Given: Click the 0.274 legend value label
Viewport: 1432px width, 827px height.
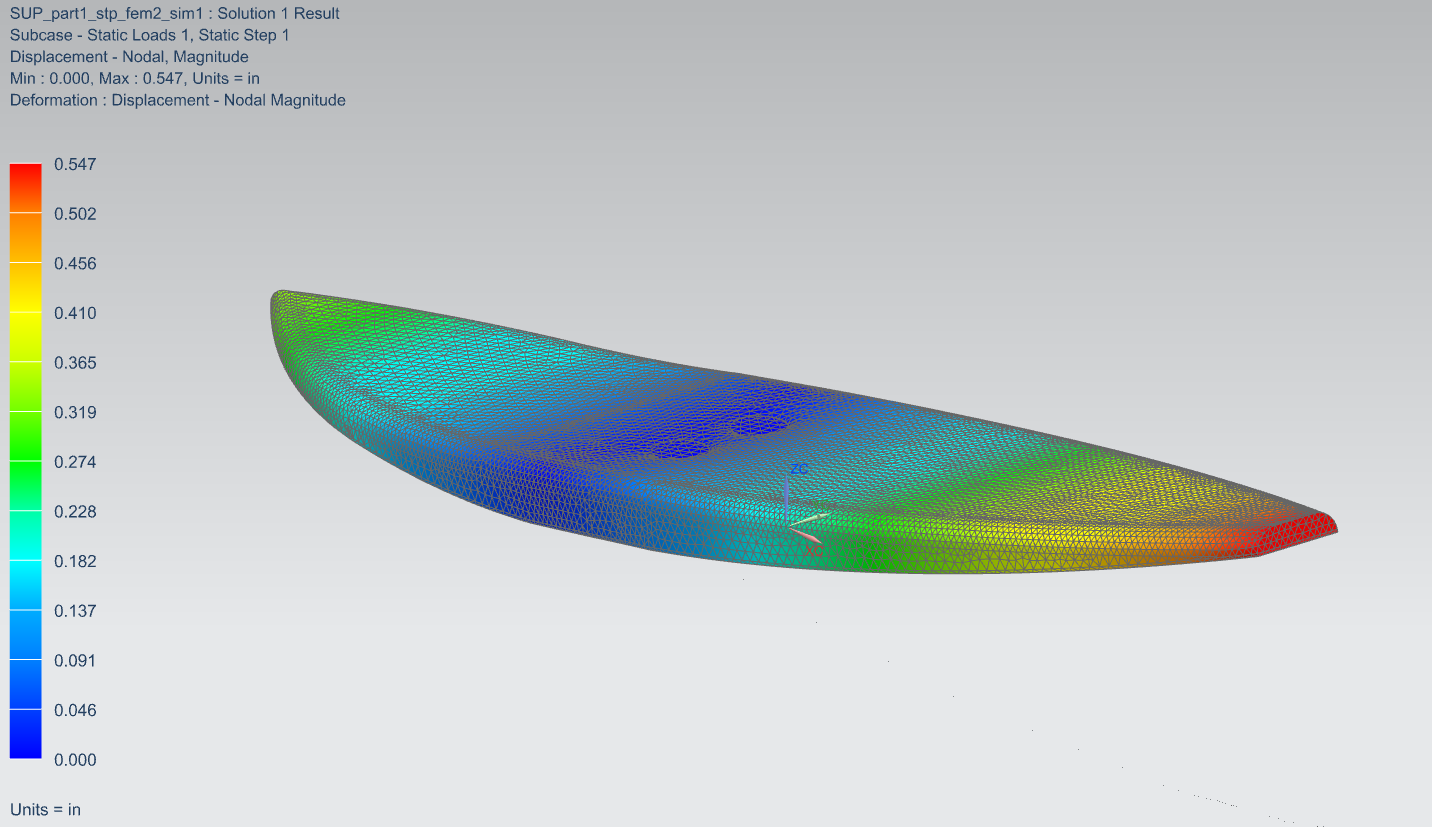Looking at the screenshot, I should (75, 462).
